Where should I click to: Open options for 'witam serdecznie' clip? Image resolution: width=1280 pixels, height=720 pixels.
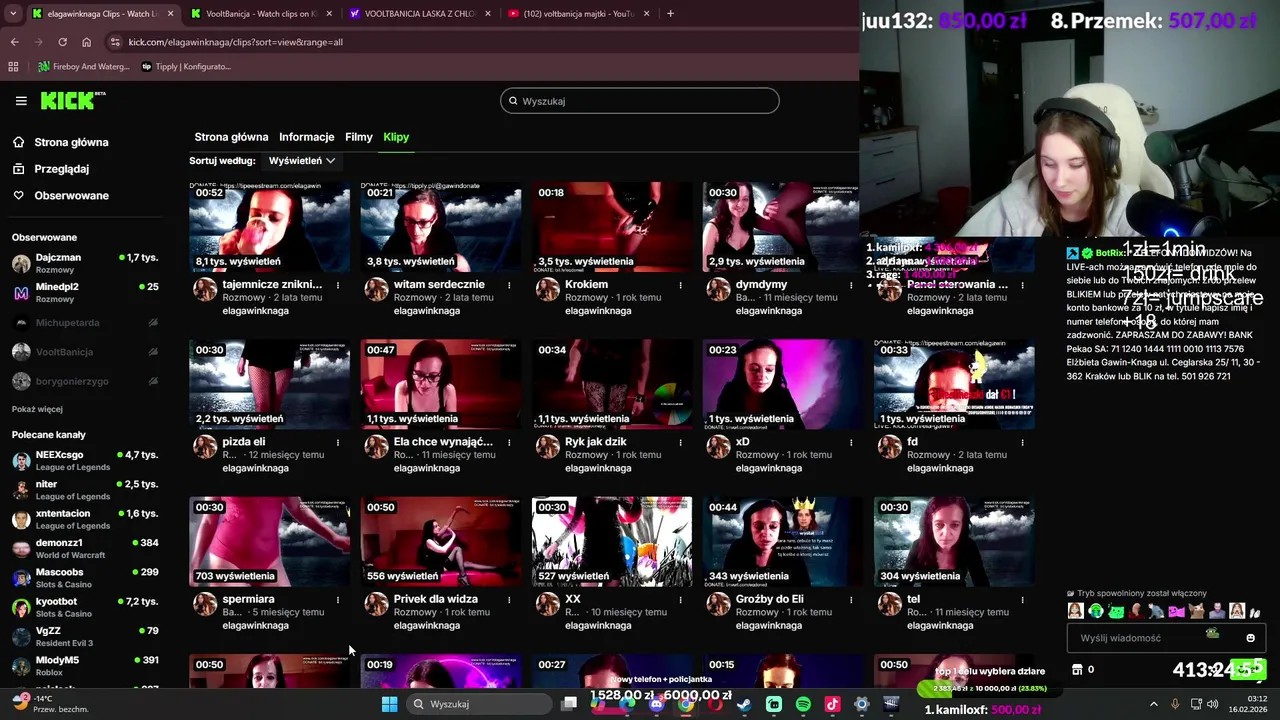(x=509, y=285)
